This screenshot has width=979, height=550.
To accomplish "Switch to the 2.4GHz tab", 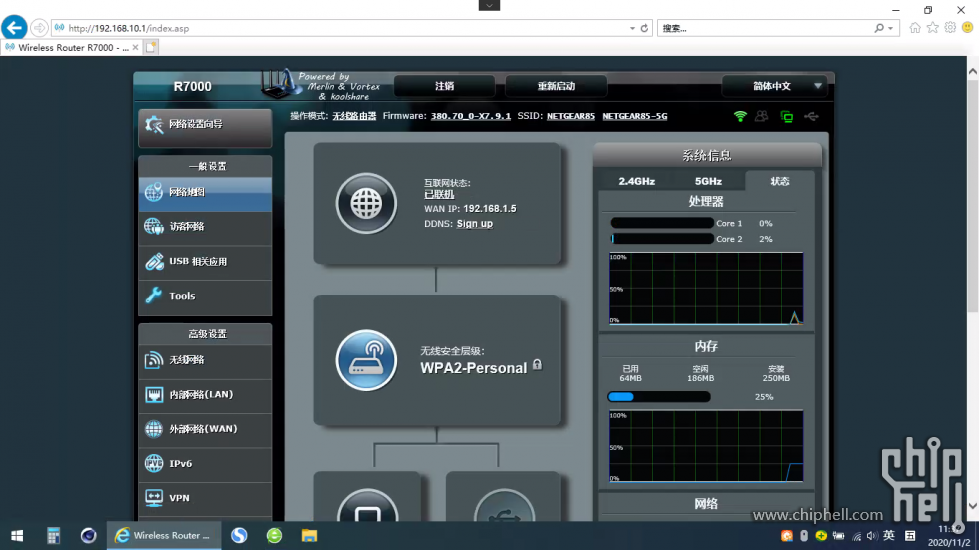I will point(636,181).
